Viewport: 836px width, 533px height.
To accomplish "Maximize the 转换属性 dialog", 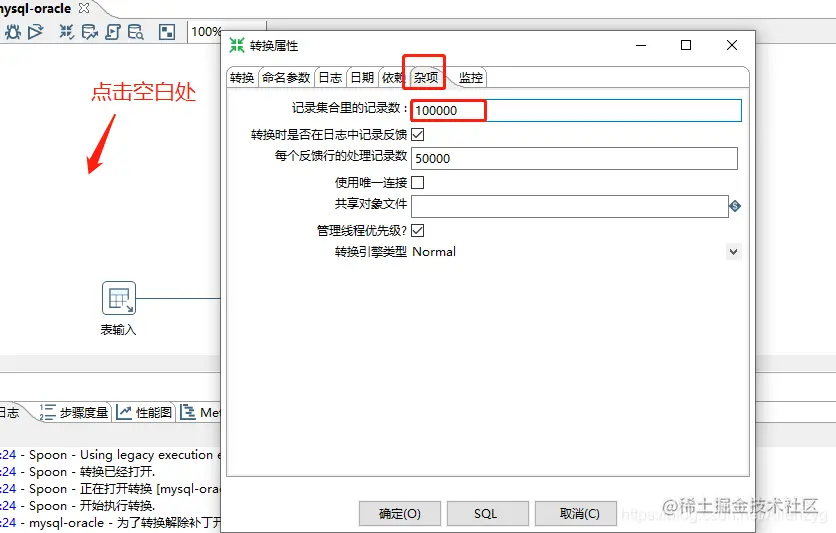I will [686, 45].
